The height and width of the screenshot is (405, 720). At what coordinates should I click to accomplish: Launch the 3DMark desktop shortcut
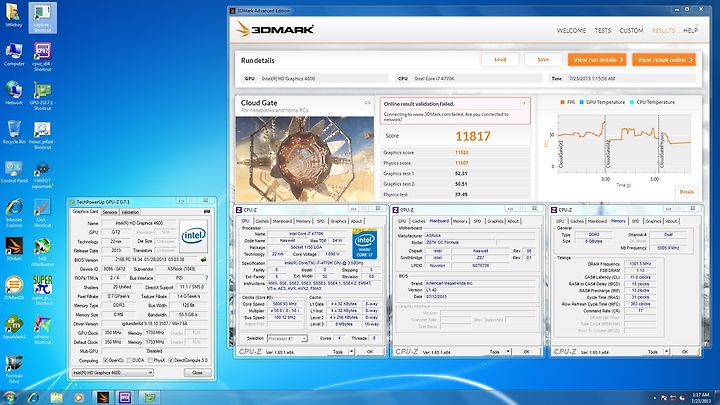14,249
